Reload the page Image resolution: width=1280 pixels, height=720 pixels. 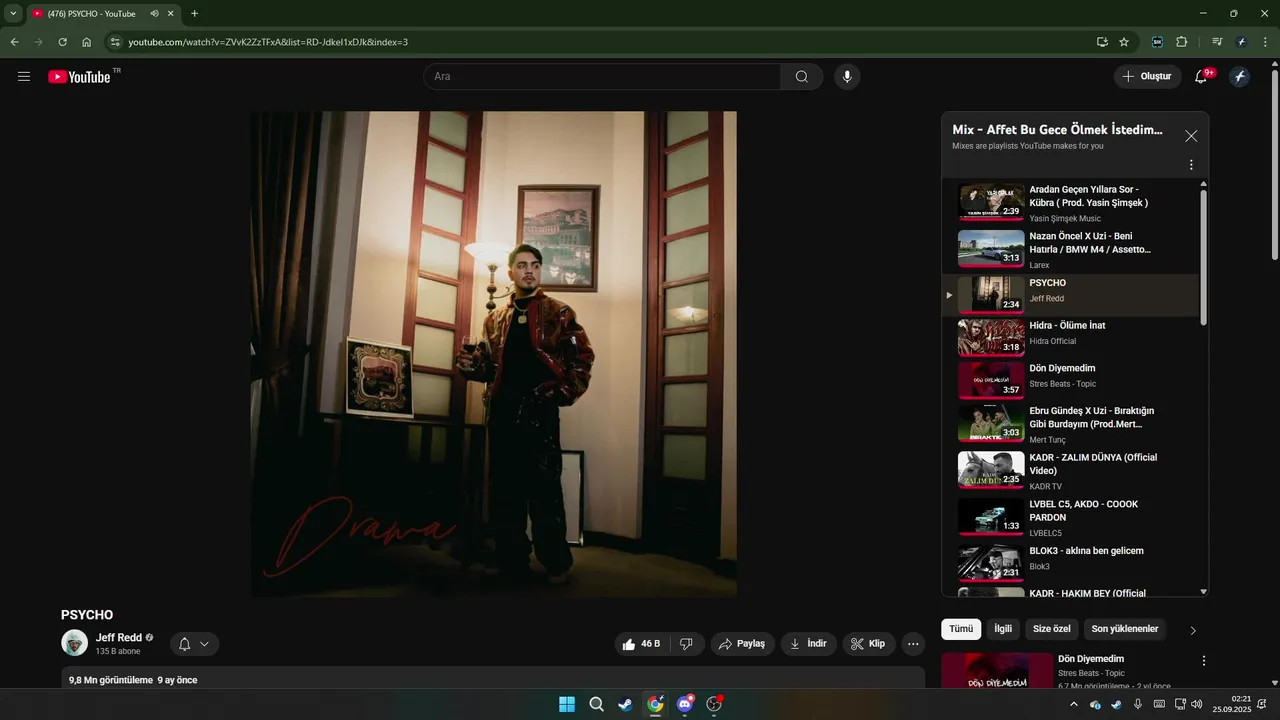click(62, 42)
